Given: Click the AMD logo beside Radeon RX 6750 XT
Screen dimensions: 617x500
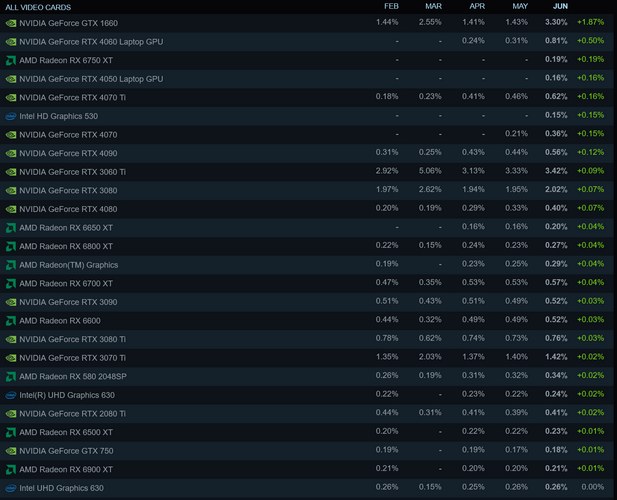Looking at the screenshot, I should 11,60.
